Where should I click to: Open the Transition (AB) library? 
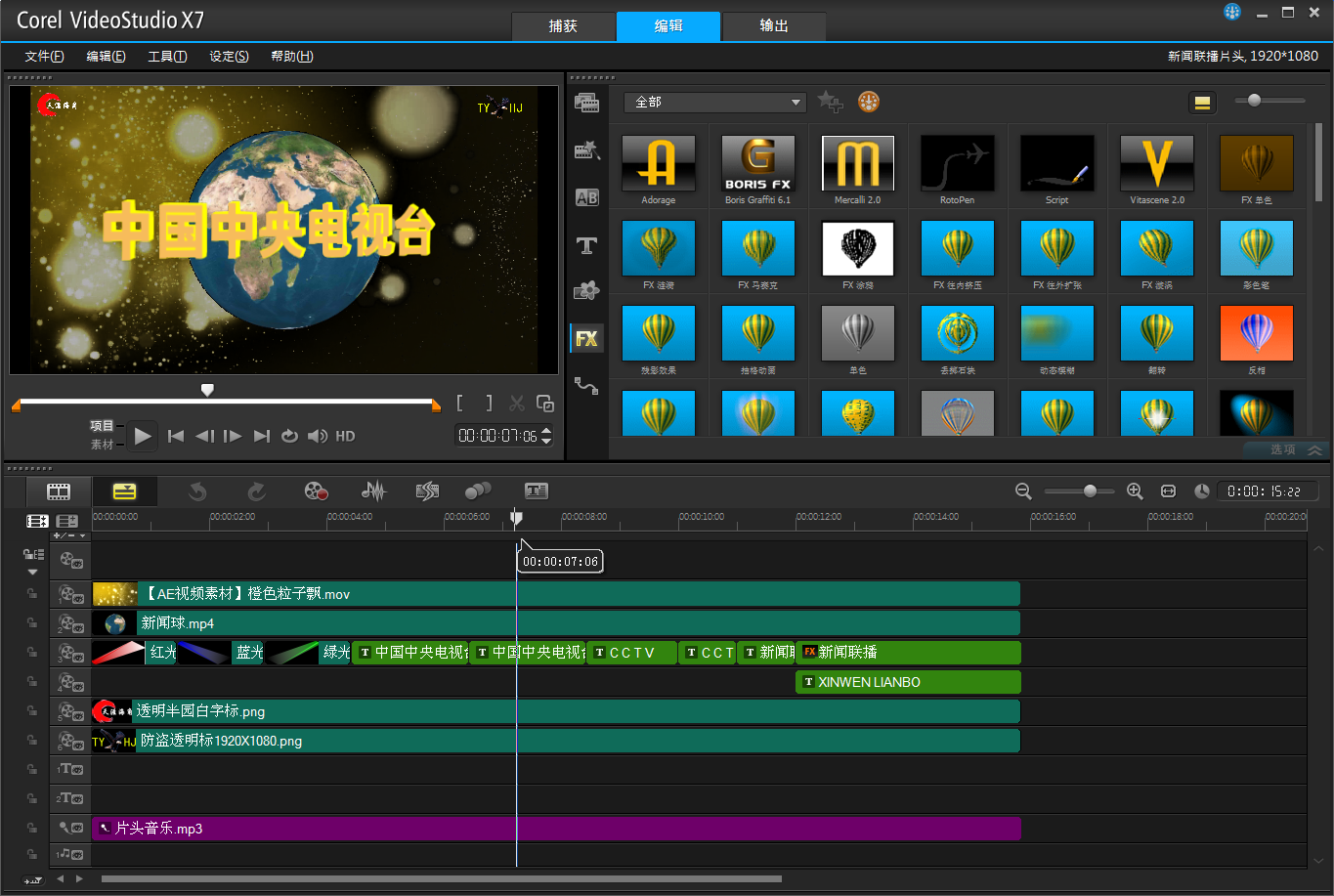coord(586,197)
